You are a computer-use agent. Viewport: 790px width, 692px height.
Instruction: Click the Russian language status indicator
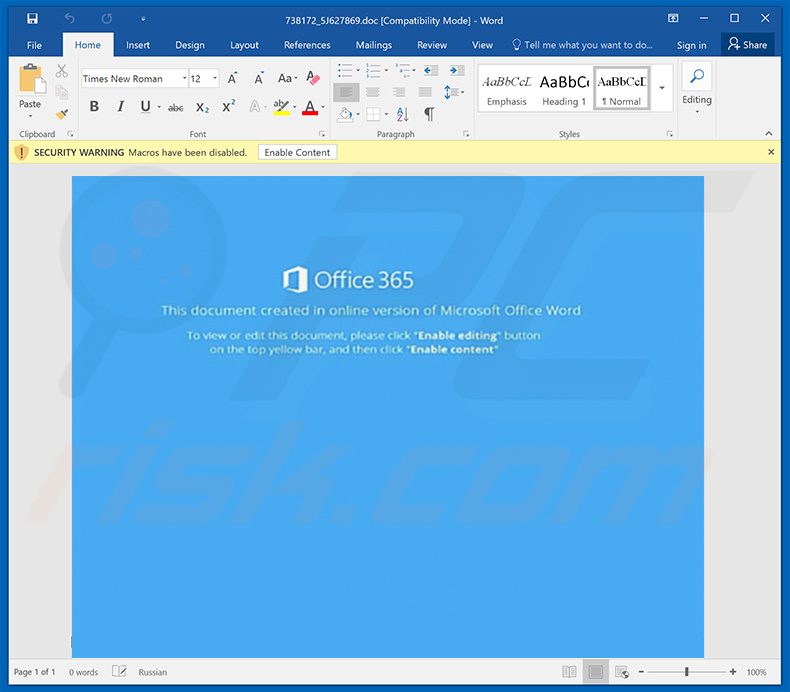coord(153,672)
